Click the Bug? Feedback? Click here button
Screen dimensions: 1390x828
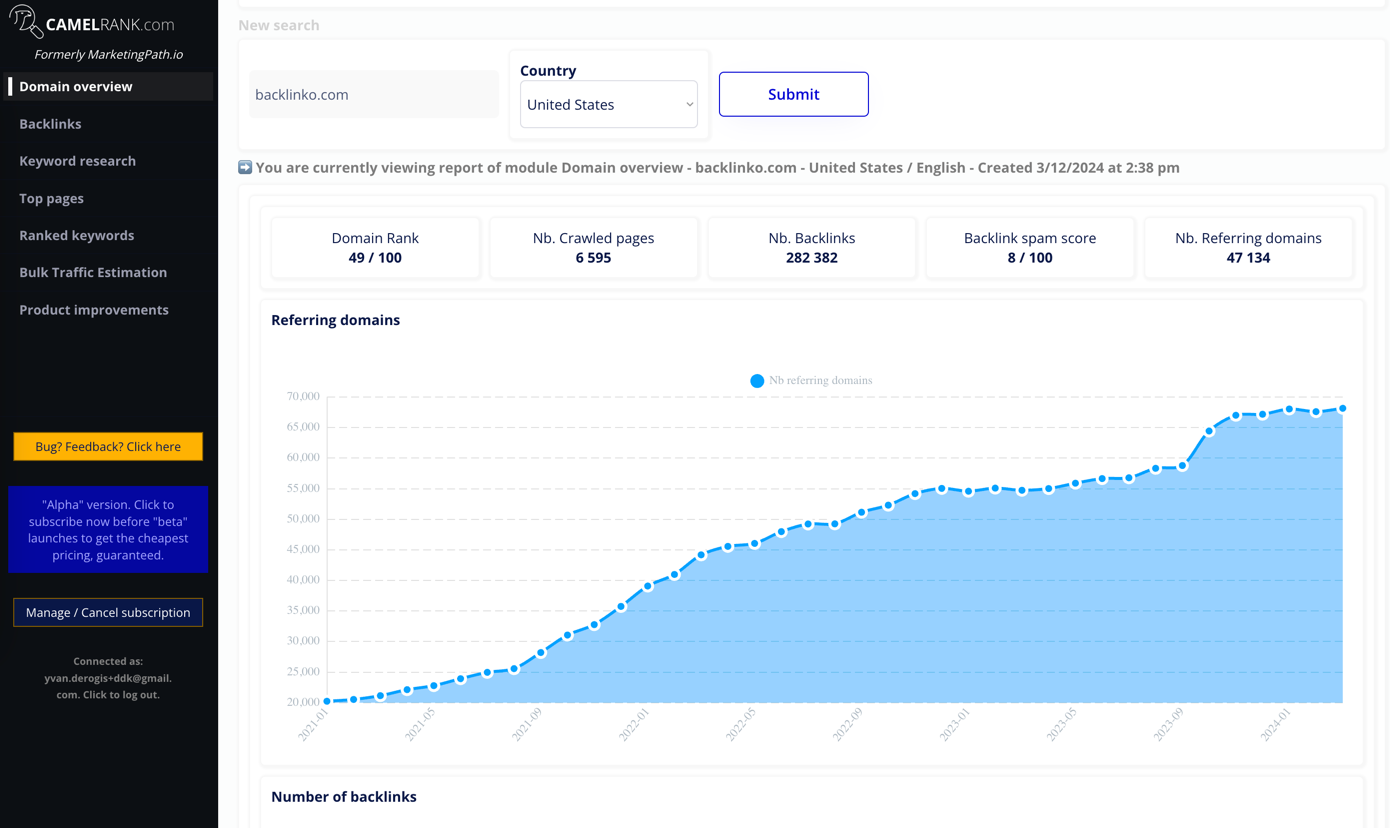tap(108, 447)
